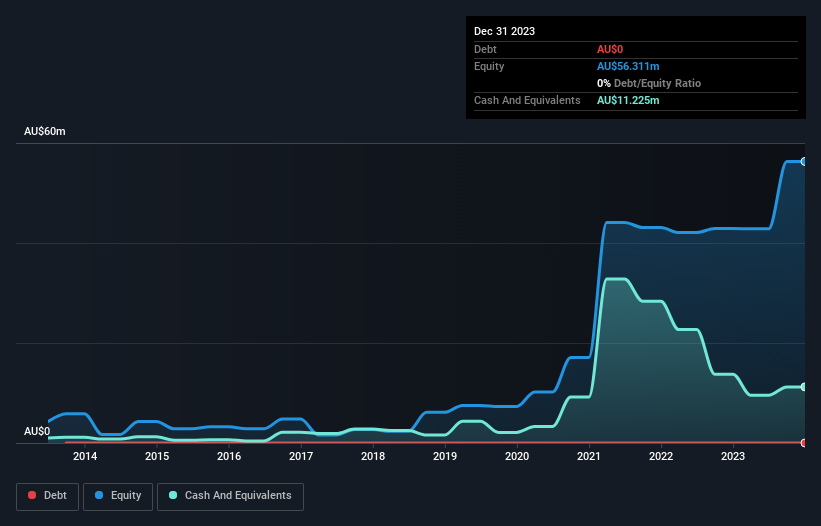
Task: Toggle the Equity legend button
Action: pos(118,496)
